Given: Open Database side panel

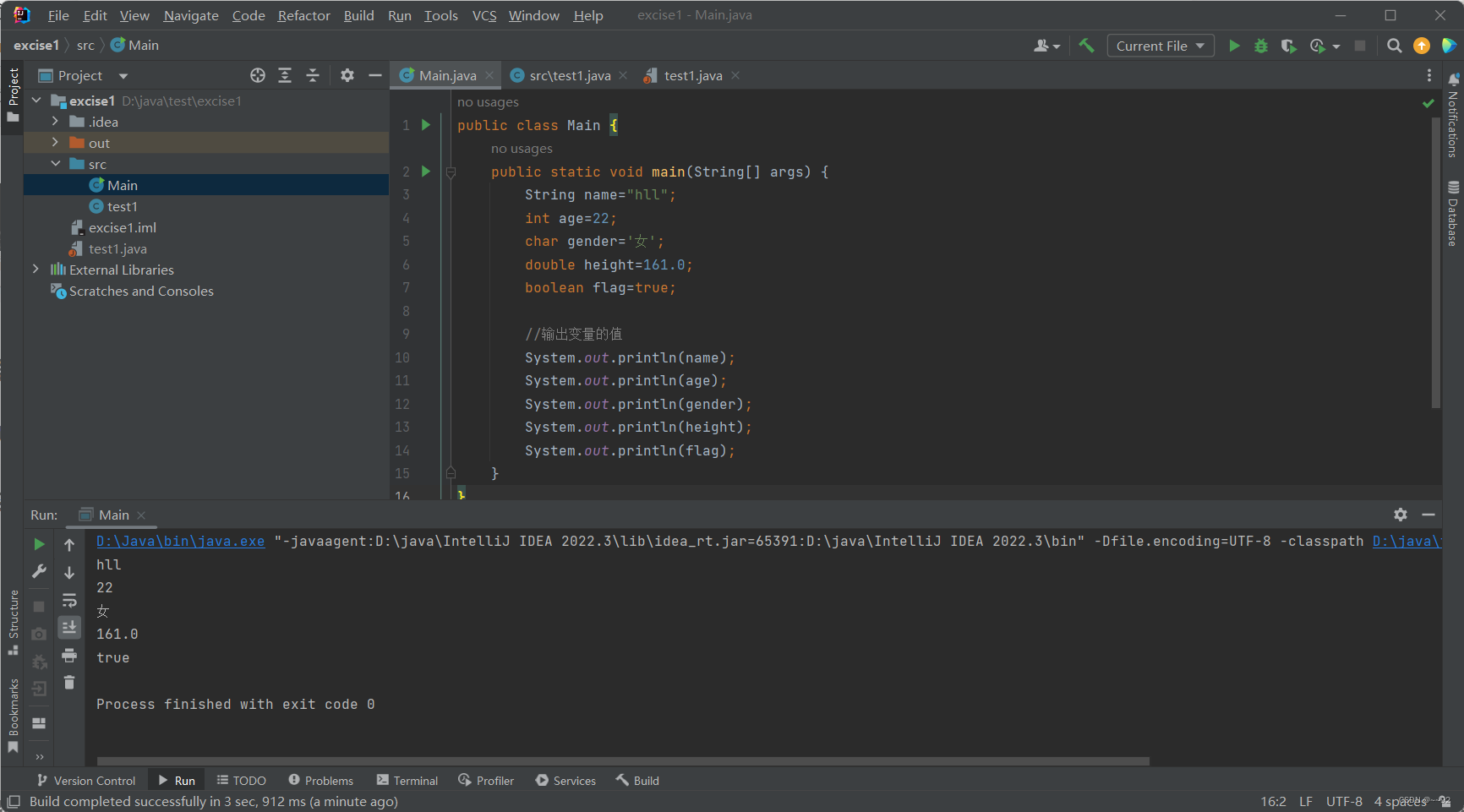Looking at the screenshot, I should pyautogui.click(x=1453, y=213).
